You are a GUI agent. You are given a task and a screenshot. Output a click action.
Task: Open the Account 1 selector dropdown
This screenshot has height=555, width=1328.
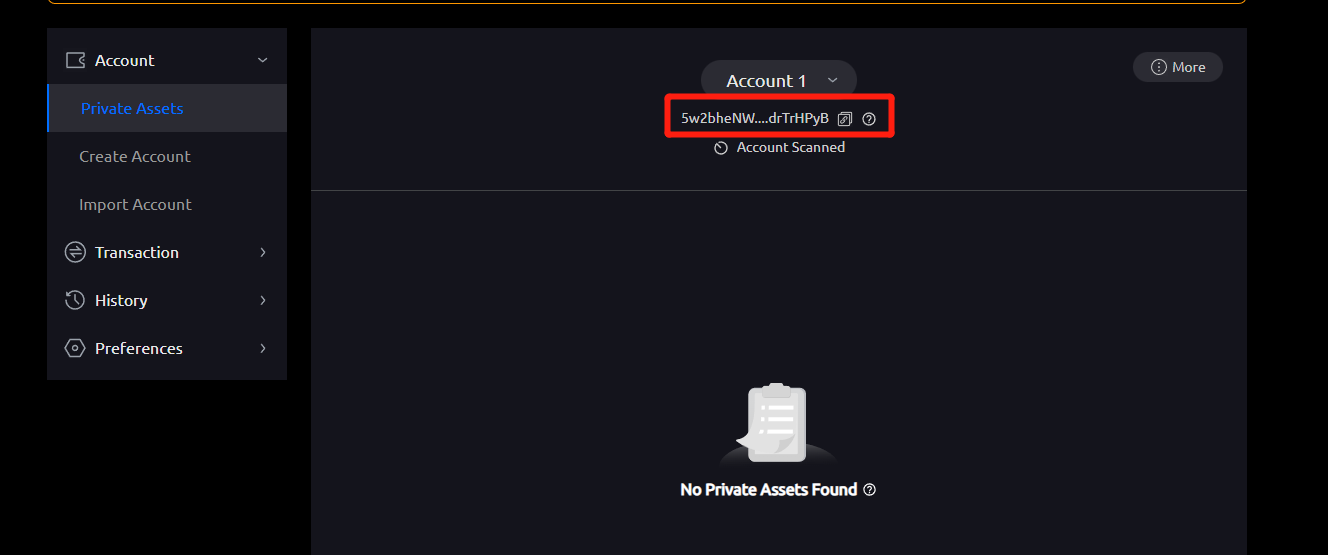click(779, 81)
